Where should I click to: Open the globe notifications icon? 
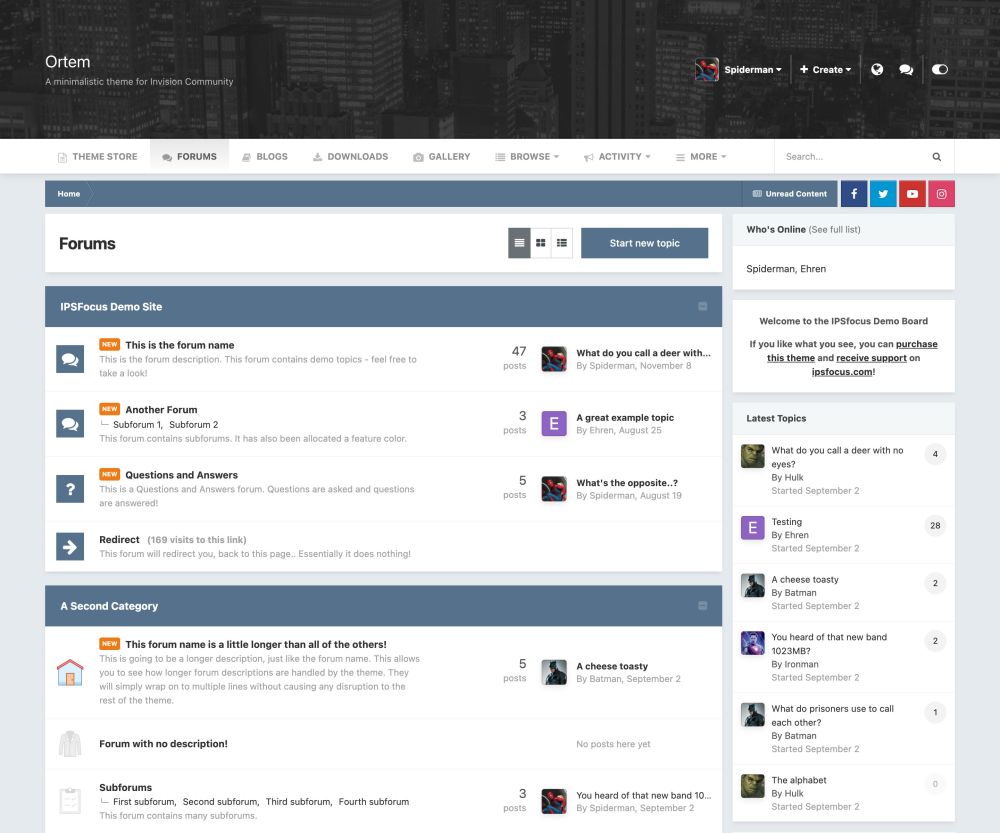tap(877, 70)
